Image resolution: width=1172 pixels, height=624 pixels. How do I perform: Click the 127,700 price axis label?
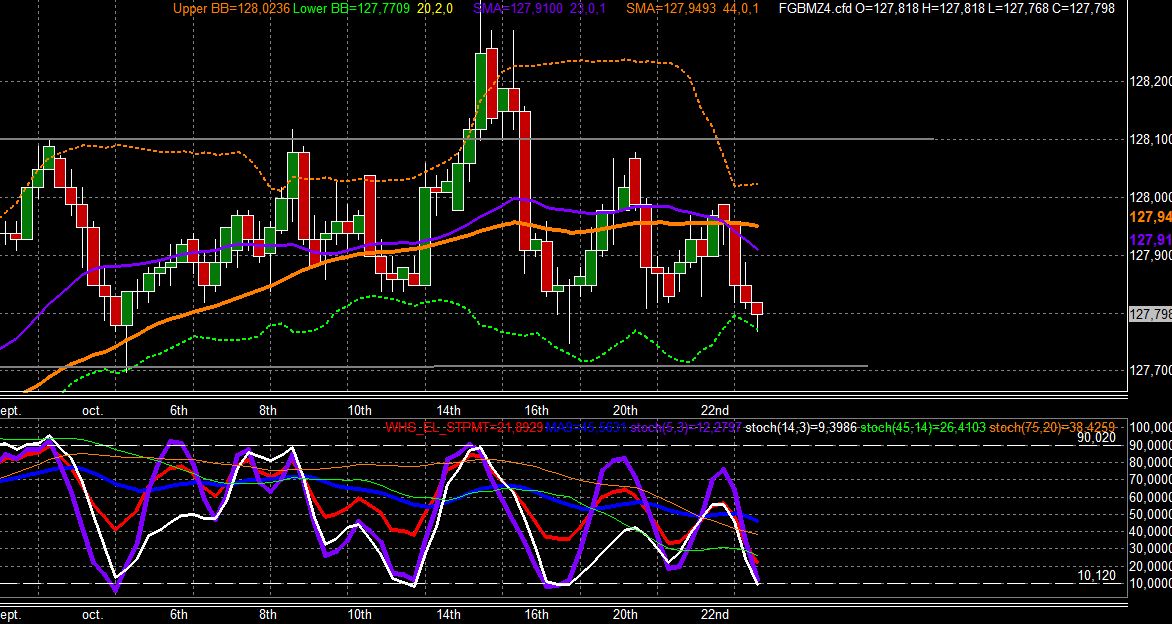click(1150, 371)
